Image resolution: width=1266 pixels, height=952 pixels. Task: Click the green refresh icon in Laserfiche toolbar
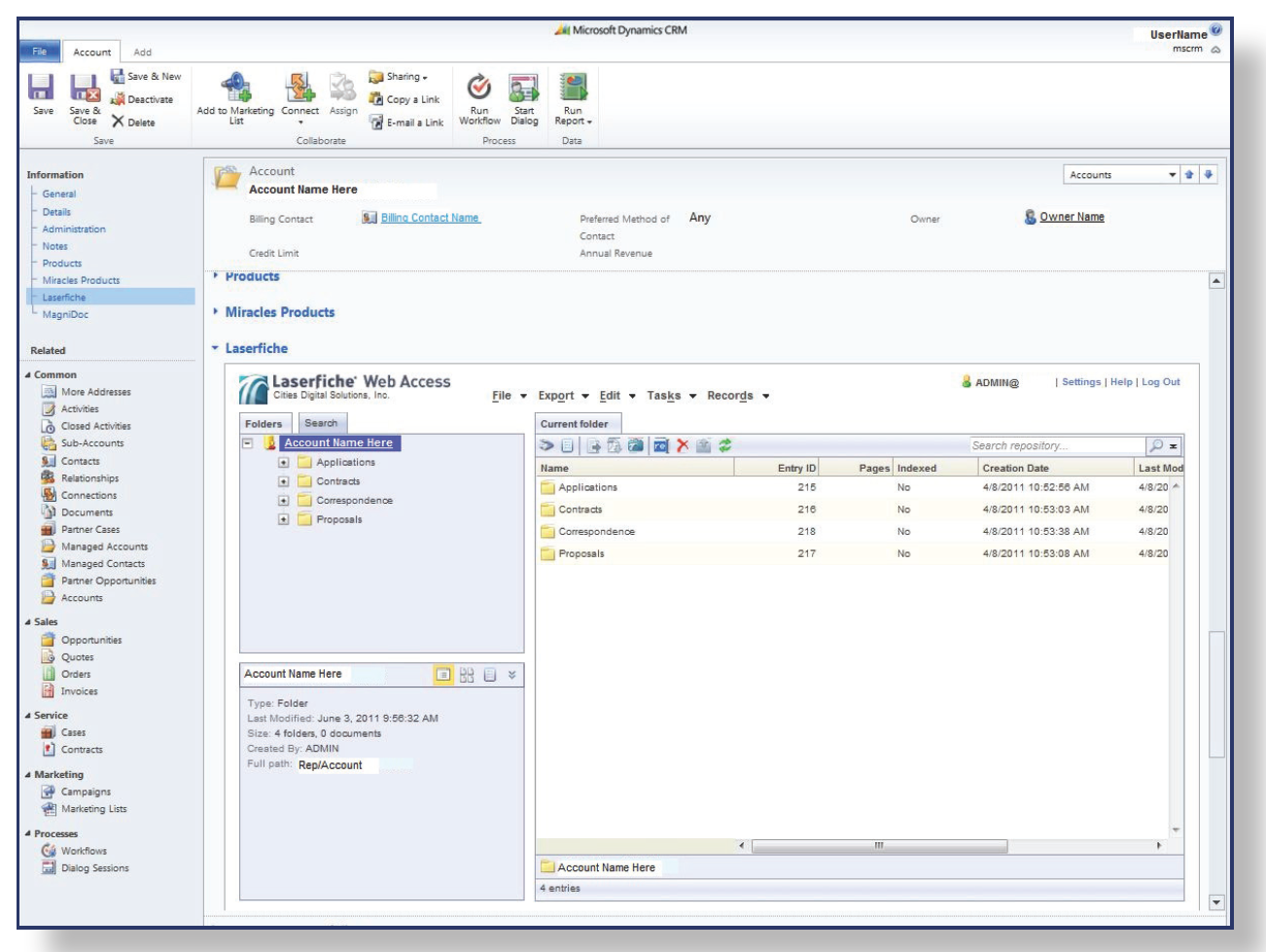coord(725,445)
